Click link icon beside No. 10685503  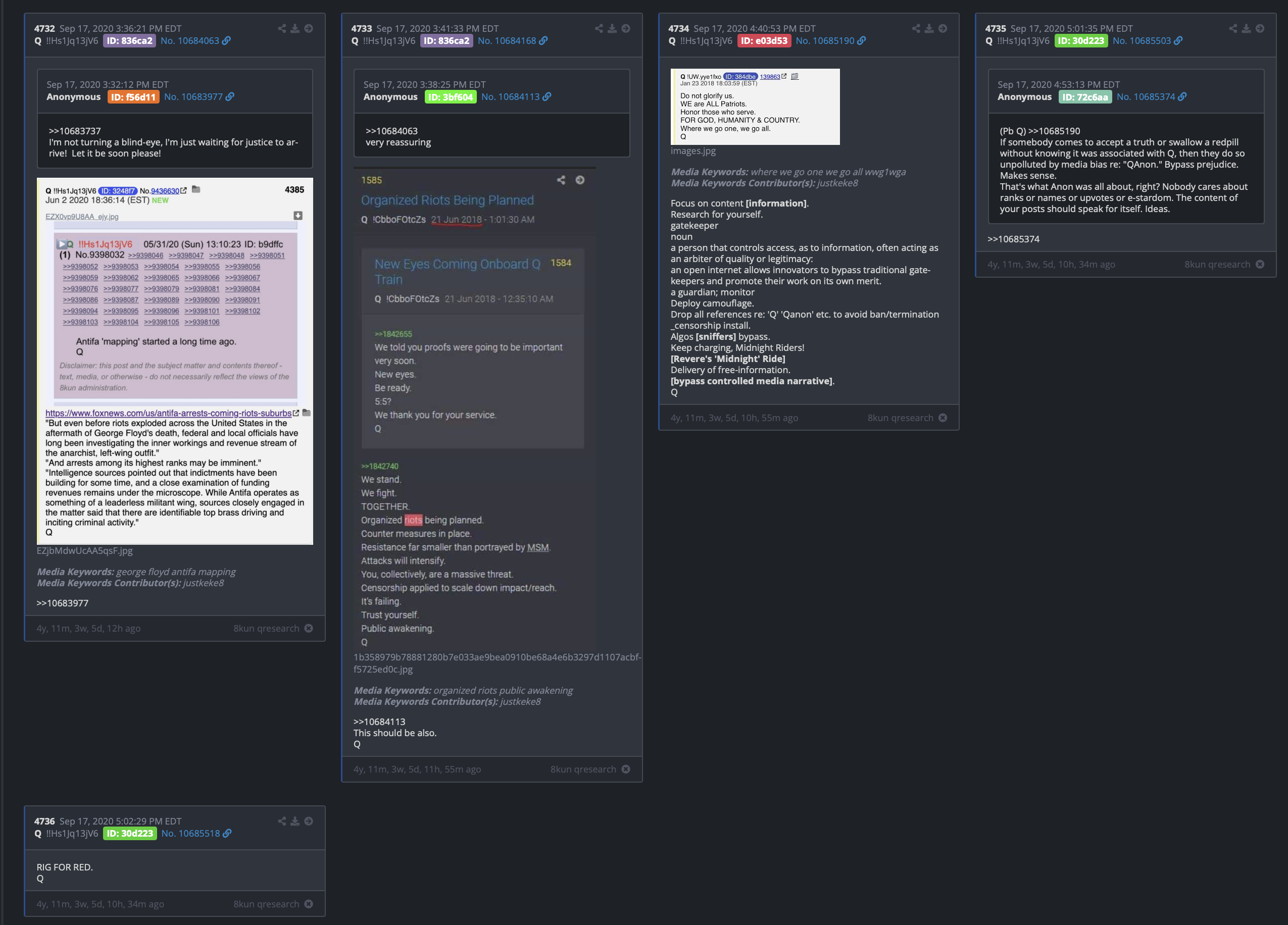coord(1178,41)
